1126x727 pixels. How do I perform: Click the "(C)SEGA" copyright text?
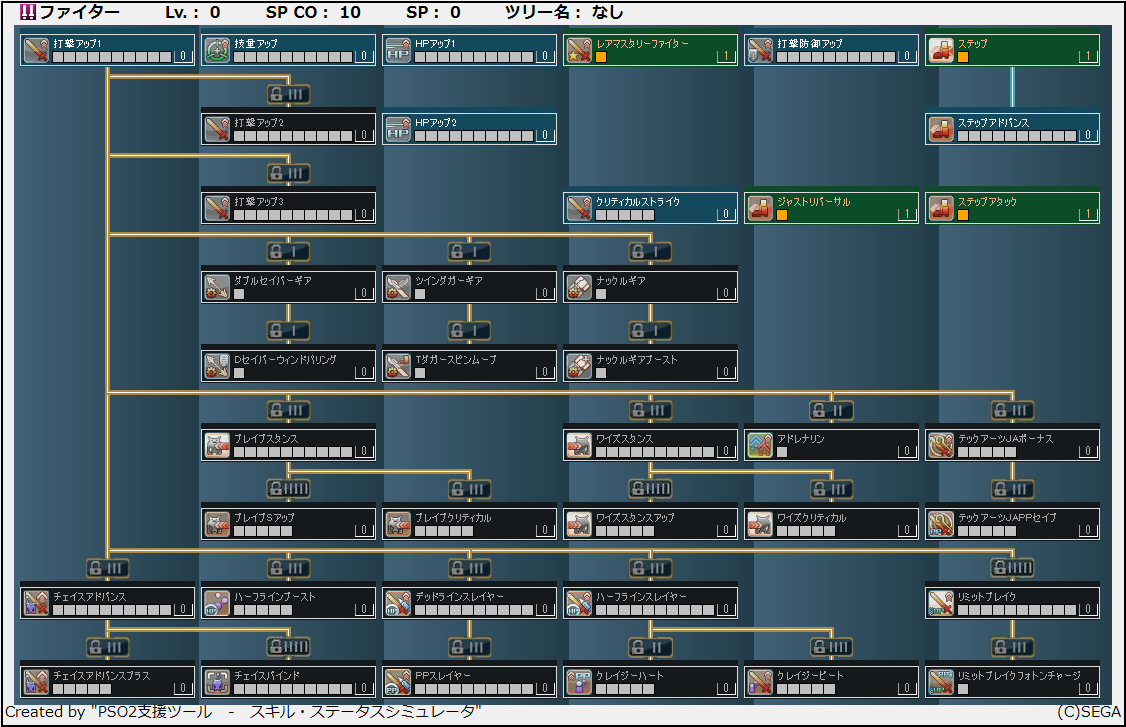[1089, 712]
